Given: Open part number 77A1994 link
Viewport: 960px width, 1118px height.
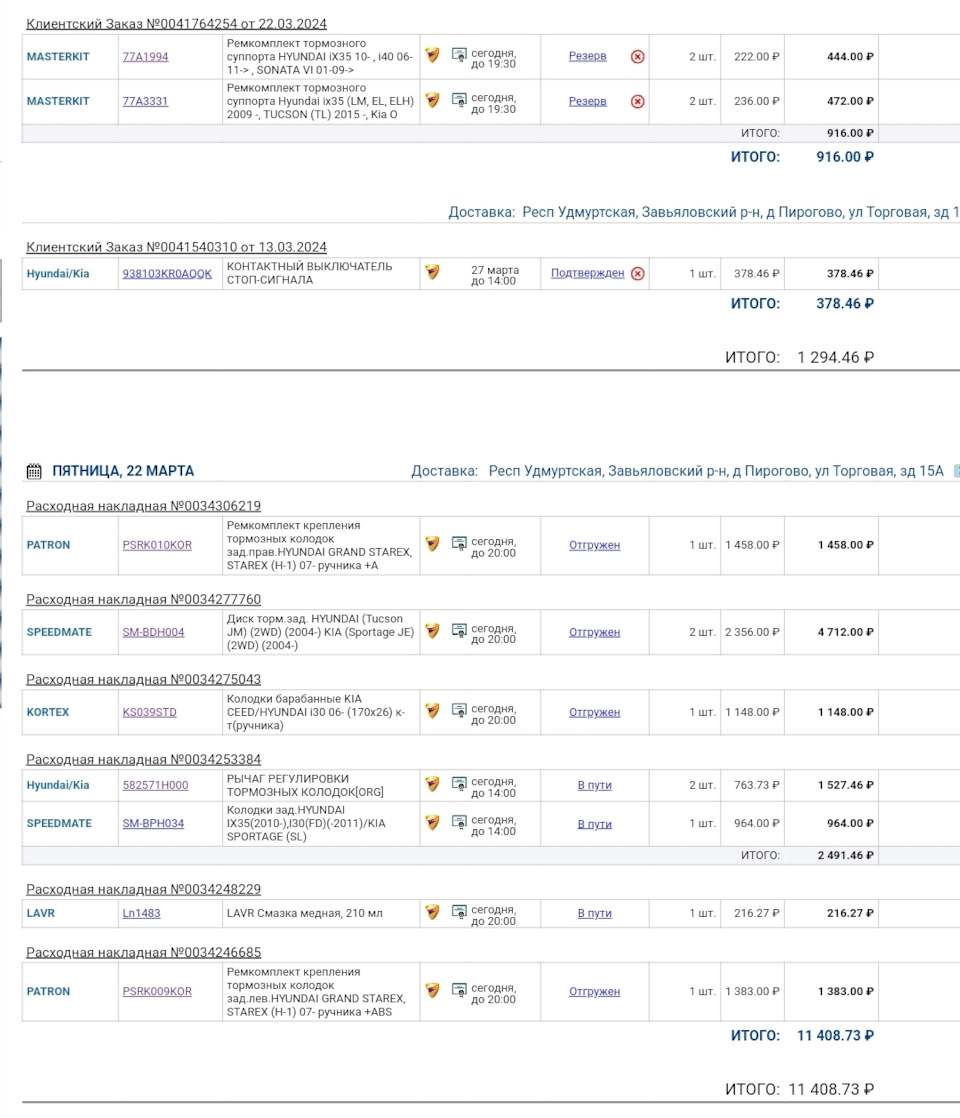Looking at the screenshot, I should (x=145, y=57).
